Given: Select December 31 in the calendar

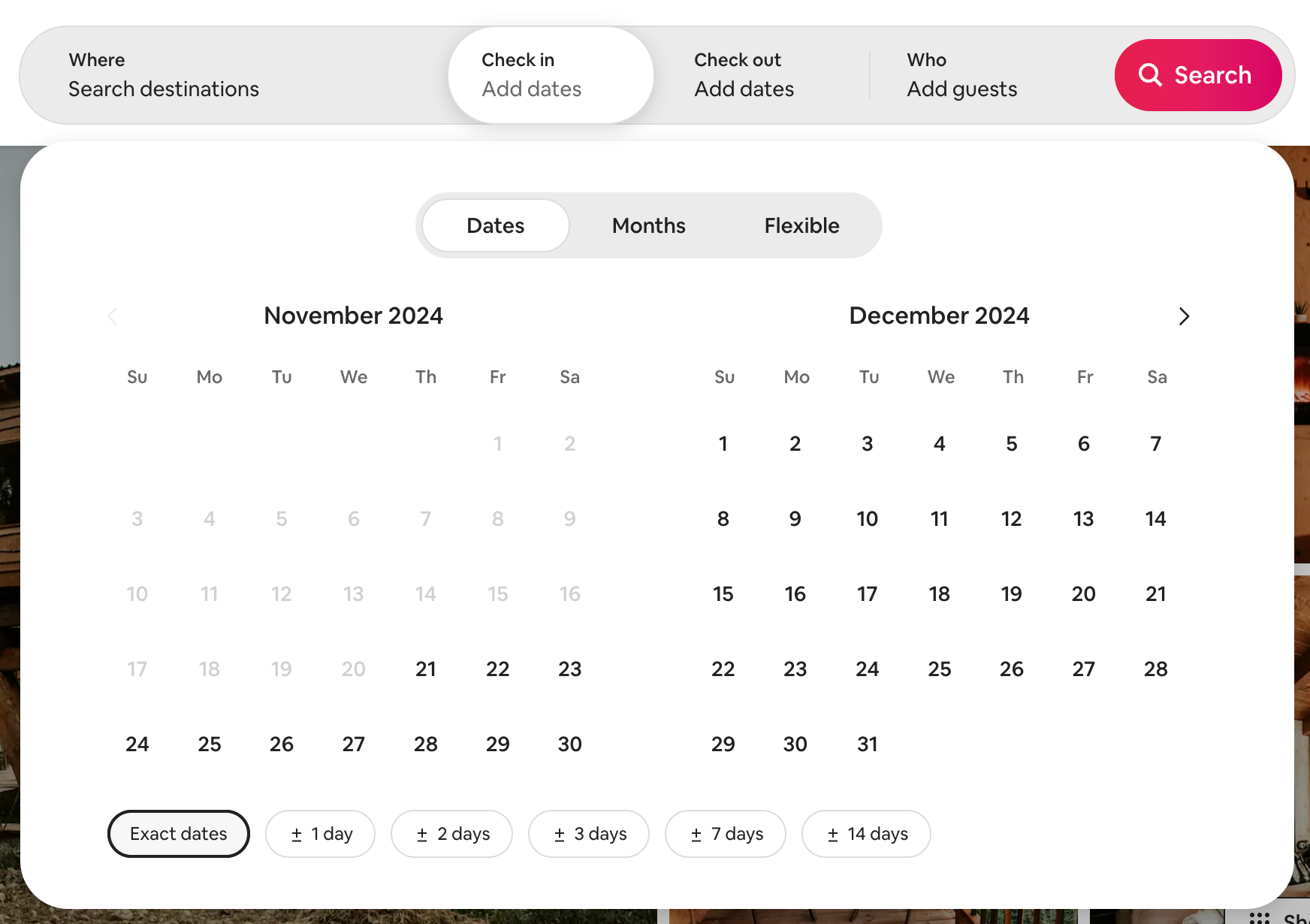Looking at the screenshot, I should [x=867, y=744].
